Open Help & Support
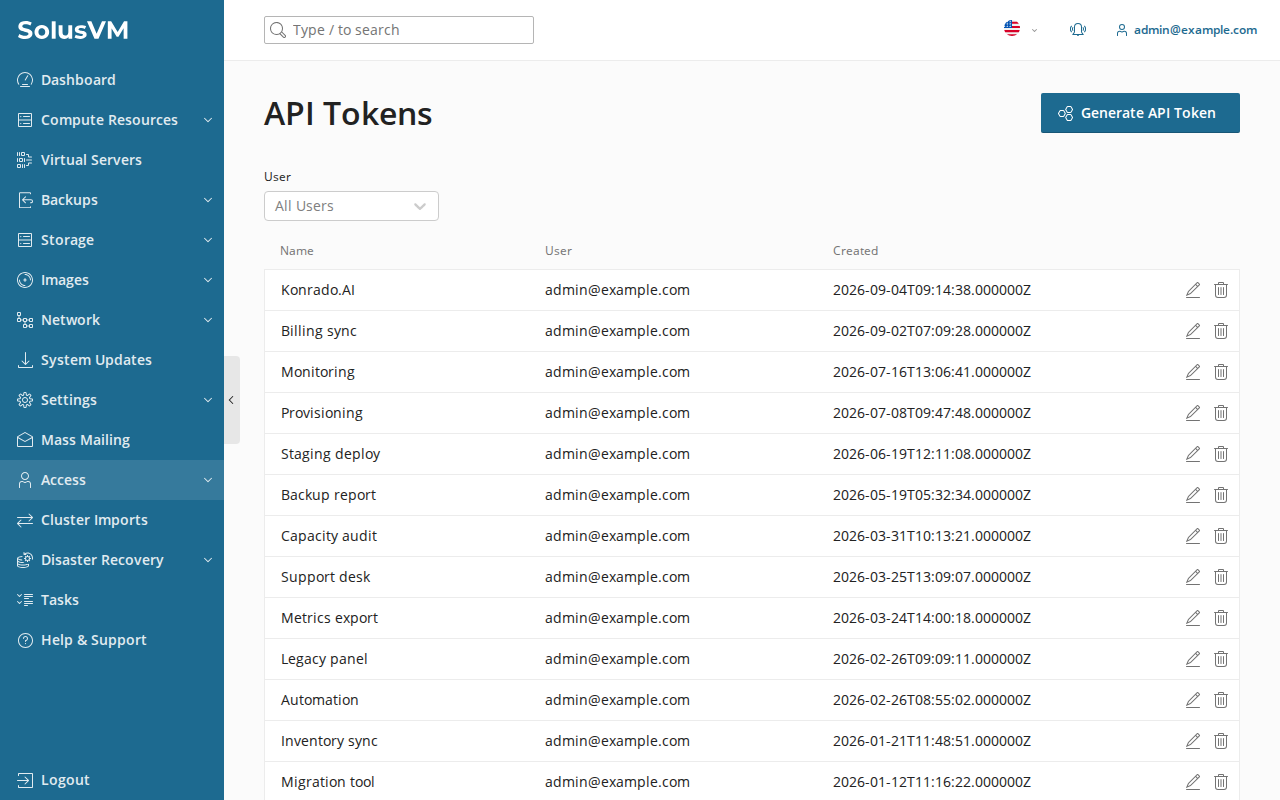This screenshot has height=800, width=1280. [x=112, y=640]
